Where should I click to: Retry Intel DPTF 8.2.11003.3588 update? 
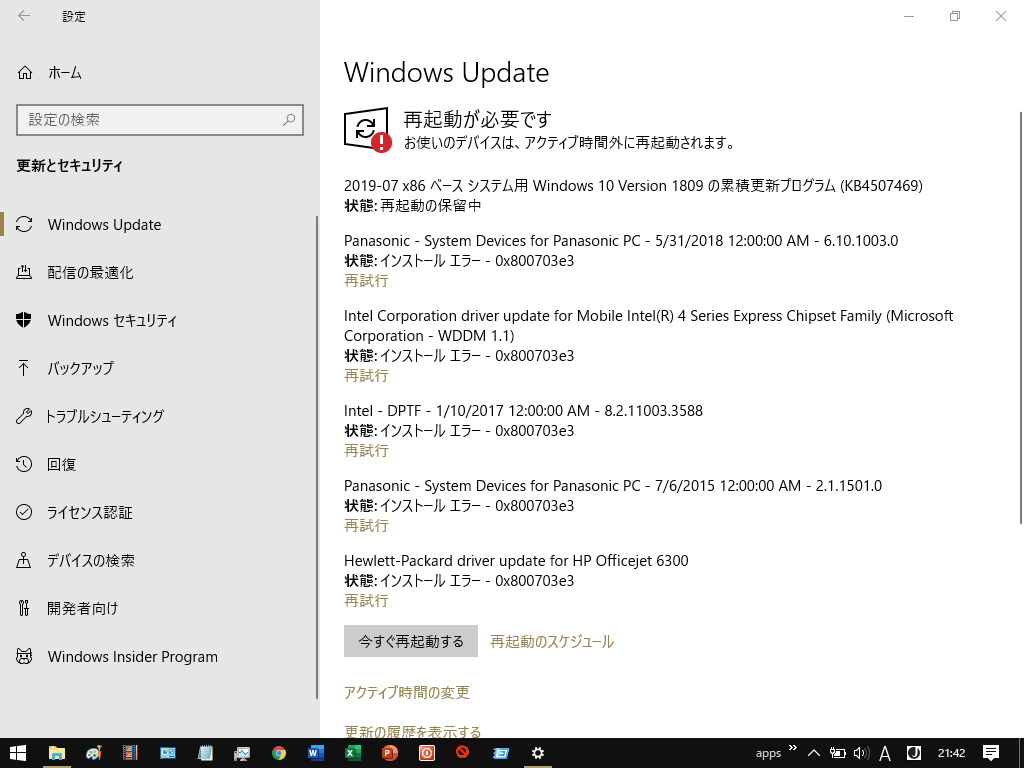click(x=366, y=451)
